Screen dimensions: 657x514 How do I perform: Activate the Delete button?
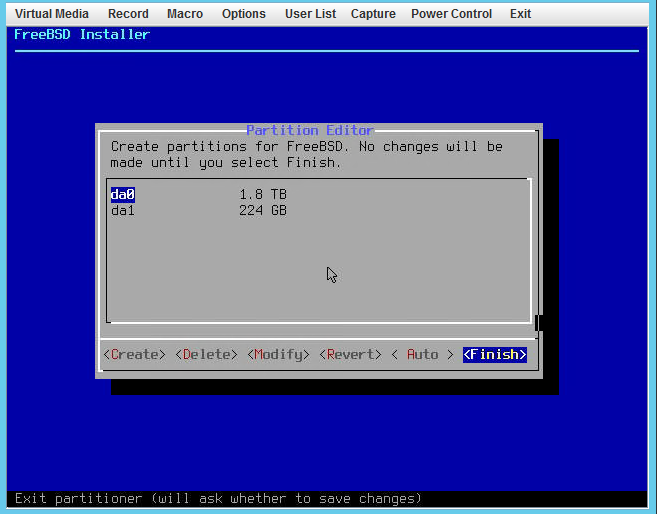[x=207, y=354]
